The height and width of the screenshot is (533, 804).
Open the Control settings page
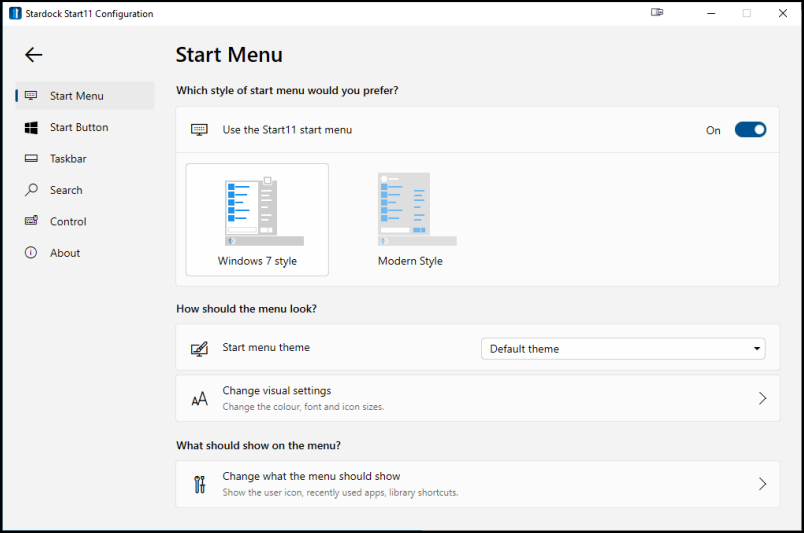tap(85, 221)
